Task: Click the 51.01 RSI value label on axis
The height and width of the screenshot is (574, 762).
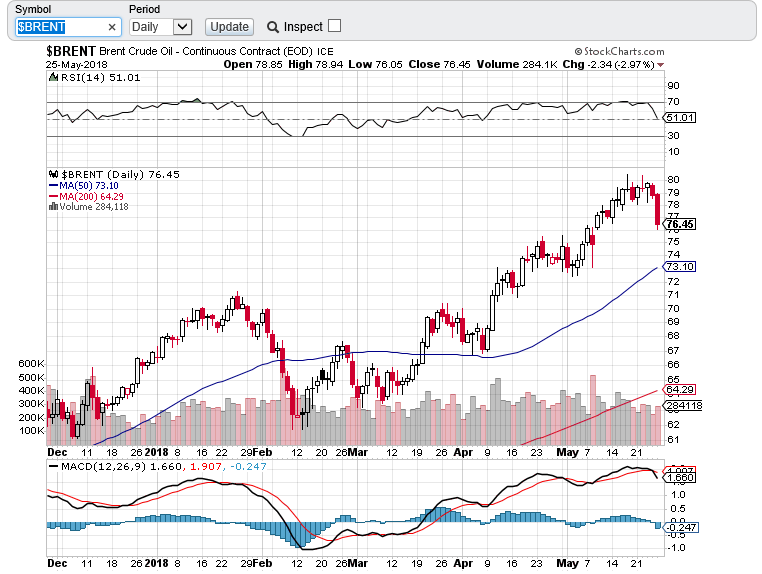Action: [x=680, y=117]
